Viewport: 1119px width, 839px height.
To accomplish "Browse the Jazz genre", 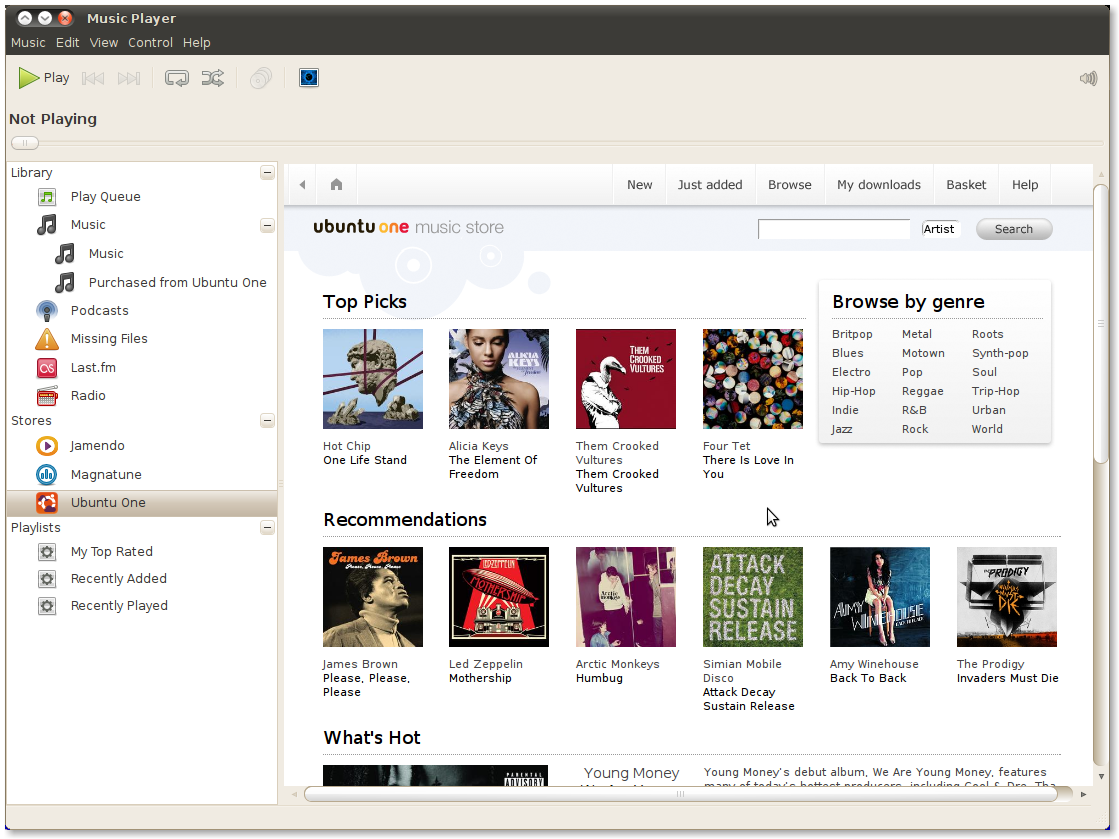I will tap(841, 429).
